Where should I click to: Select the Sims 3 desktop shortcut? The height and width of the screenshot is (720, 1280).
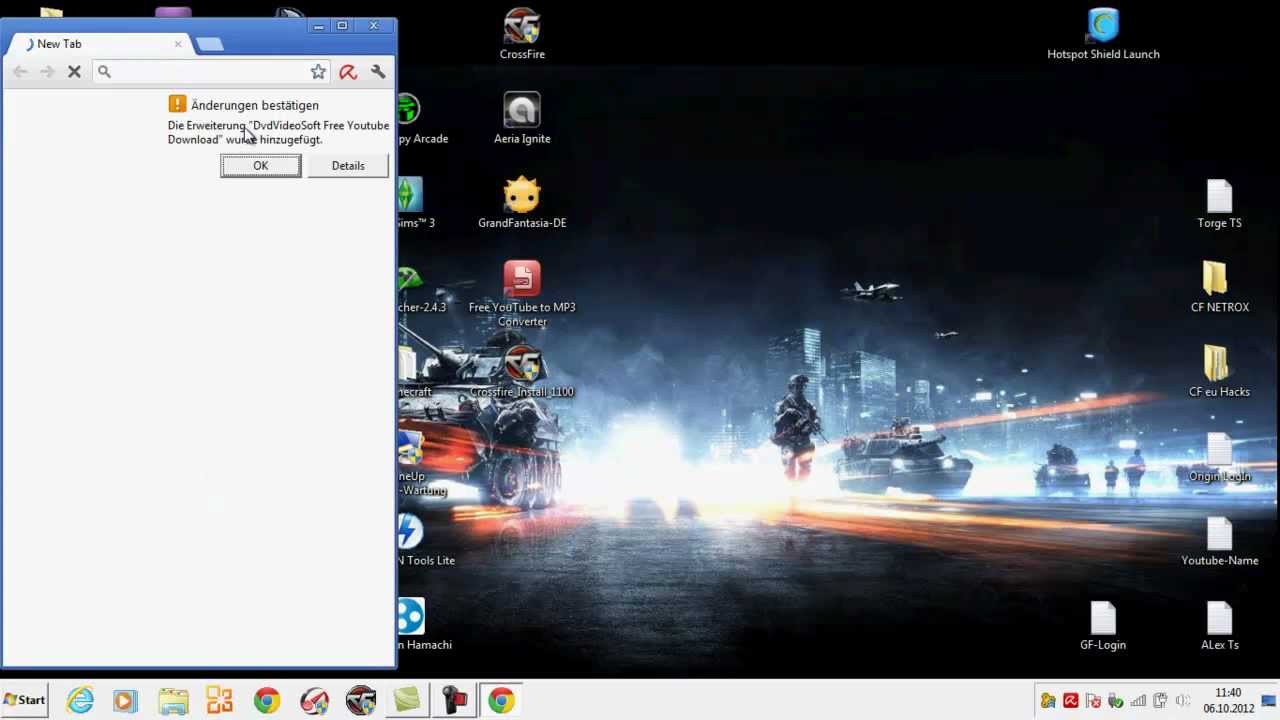[x=416, y=203]
